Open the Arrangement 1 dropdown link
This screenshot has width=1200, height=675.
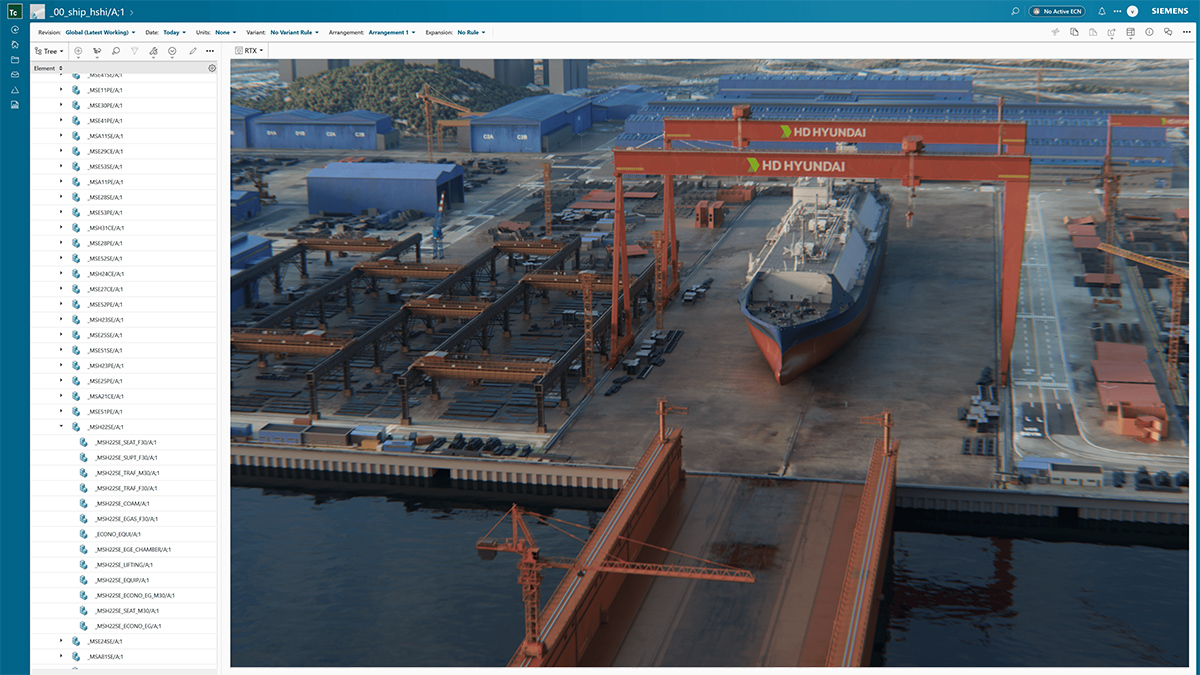coord(391,32)
